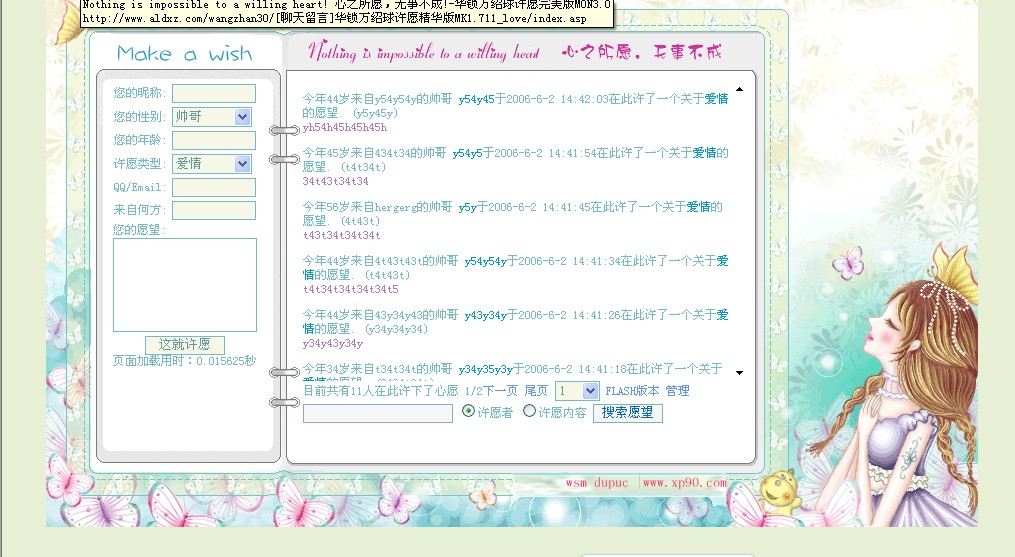Focus the 您的昵称 nickname field

coord(214,94)
